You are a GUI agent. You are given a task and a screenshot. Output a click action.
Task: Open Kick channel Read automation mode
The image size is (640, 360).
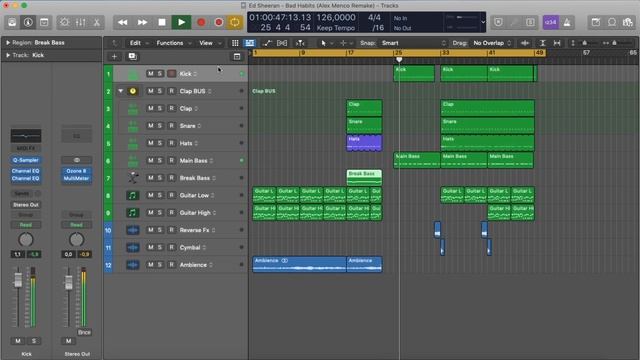(x=26, y=225)
